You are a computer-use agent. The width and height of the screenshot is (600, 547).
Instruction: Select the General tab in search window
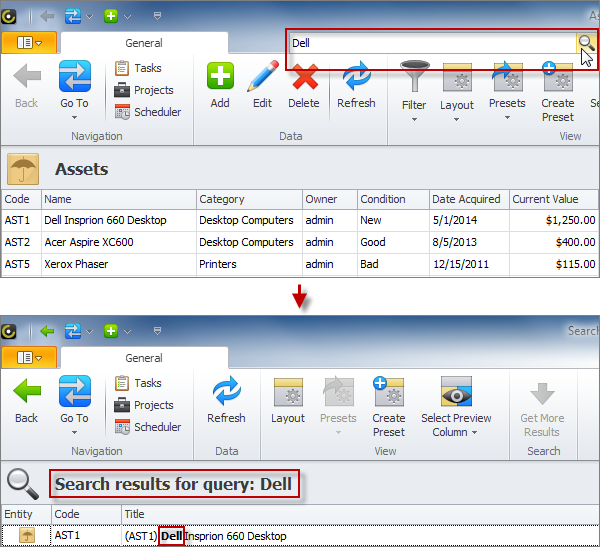coord(144,358)
